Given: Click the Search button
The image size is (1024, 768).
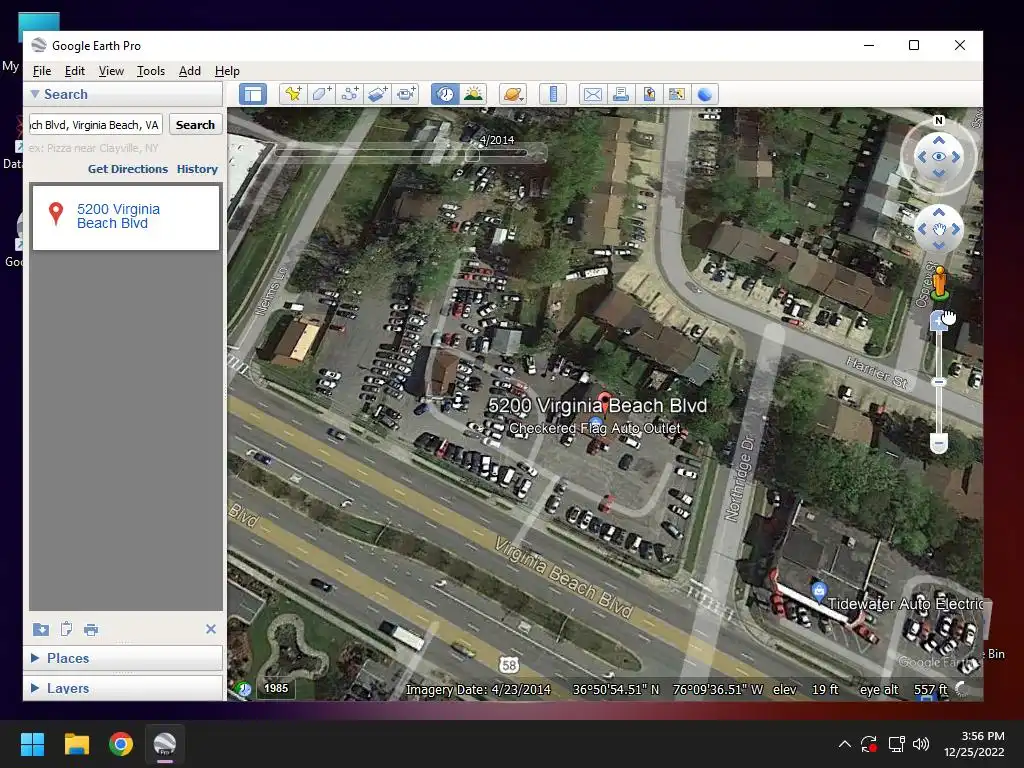Looking at the screenshot, I should pos(195,125).
